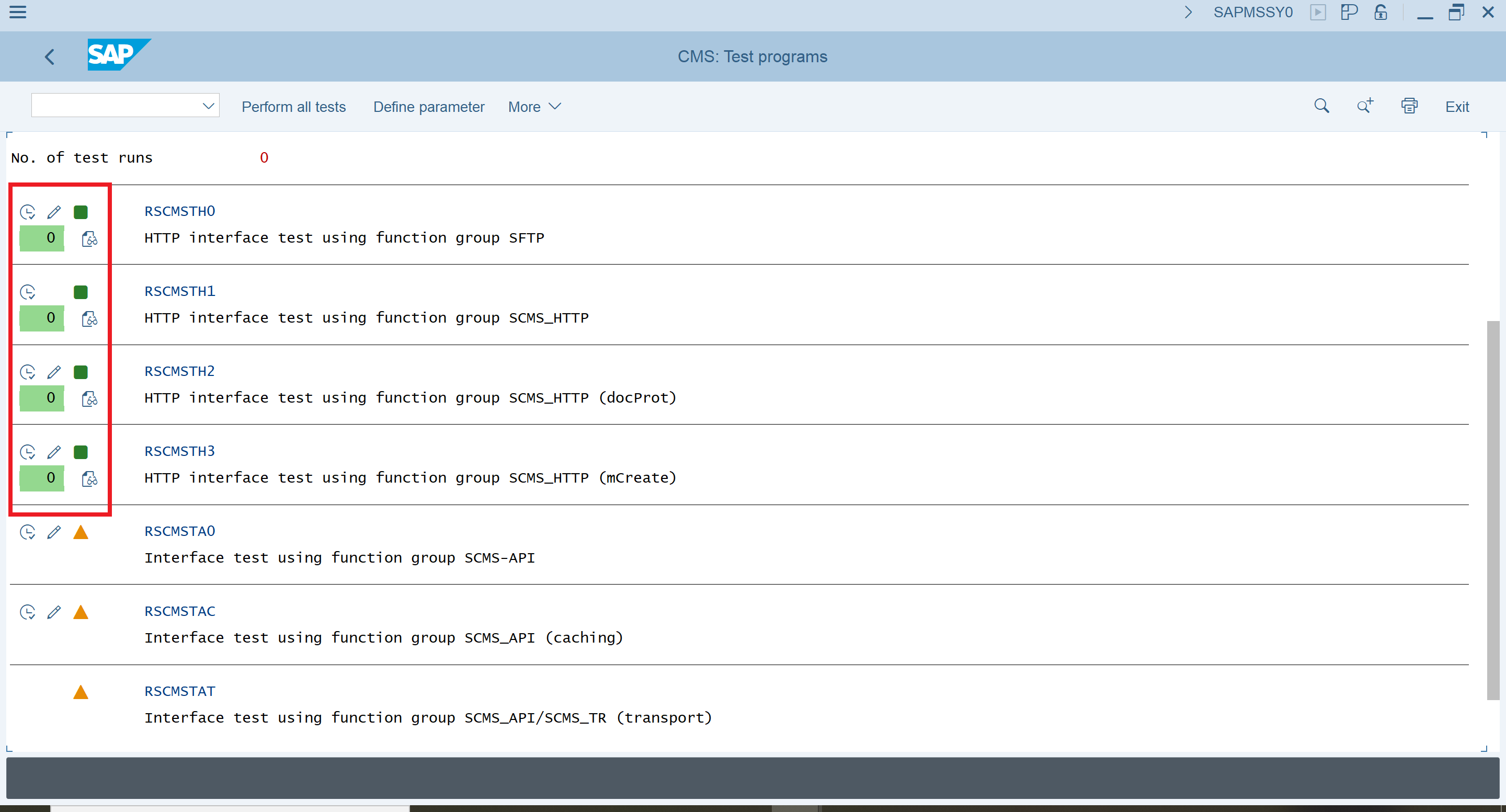Click the clock icon next to RSCMSTAC

28,612
